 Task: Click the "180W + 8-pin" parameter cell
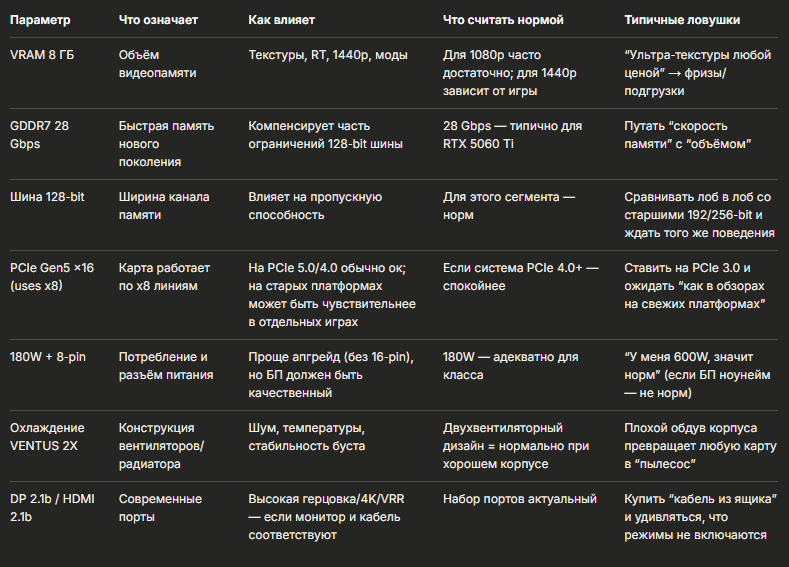(48, 357)
